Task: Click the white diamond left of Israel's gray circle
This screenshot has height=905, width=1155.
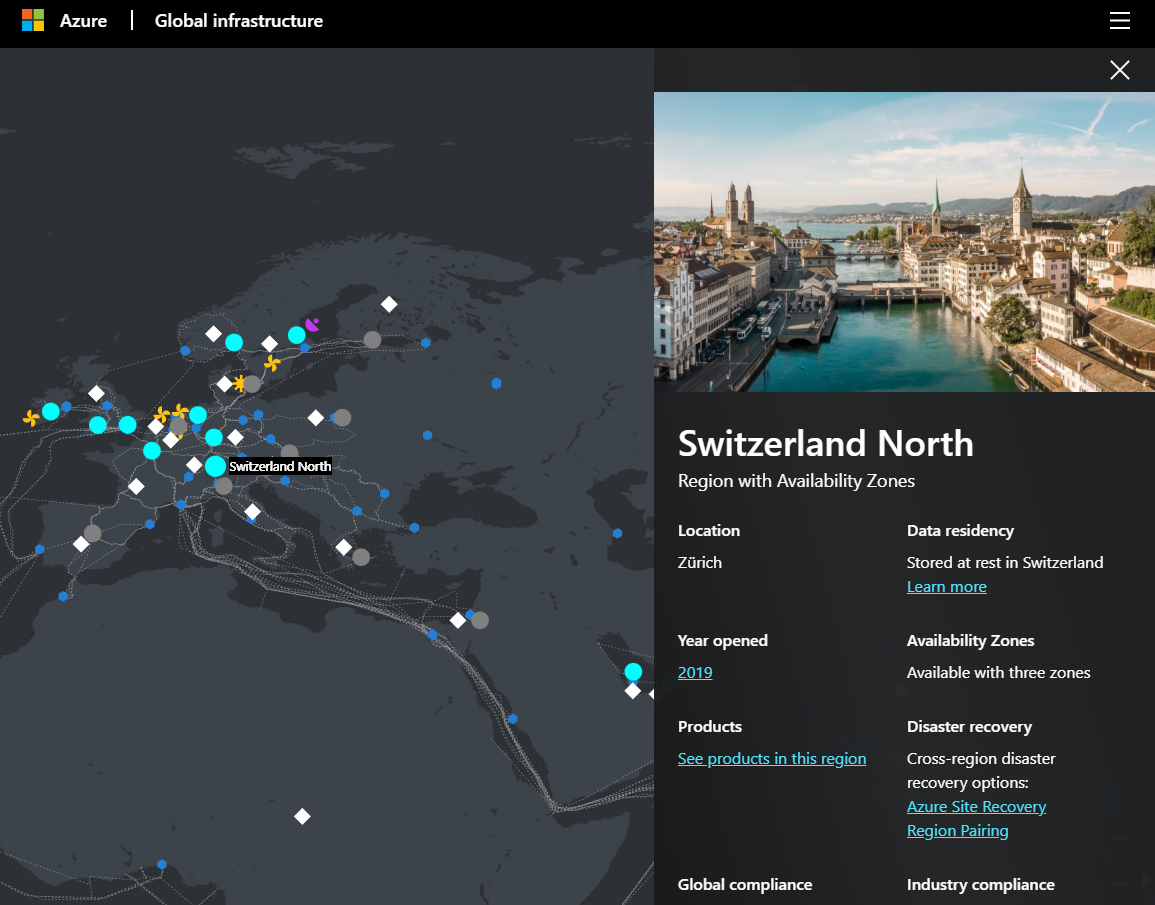Action: (x=458, y=620)
